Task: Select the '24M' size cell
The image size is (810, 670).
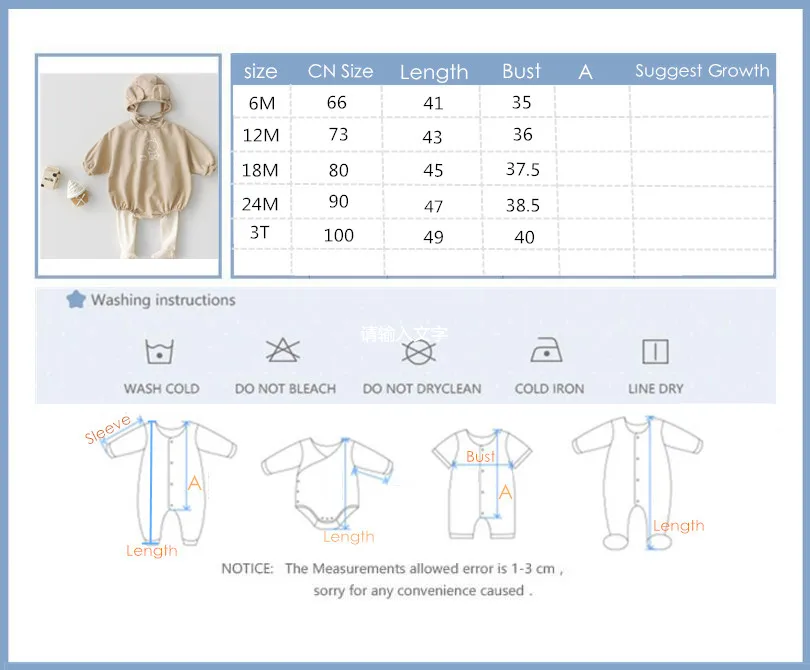Action: 260,204
